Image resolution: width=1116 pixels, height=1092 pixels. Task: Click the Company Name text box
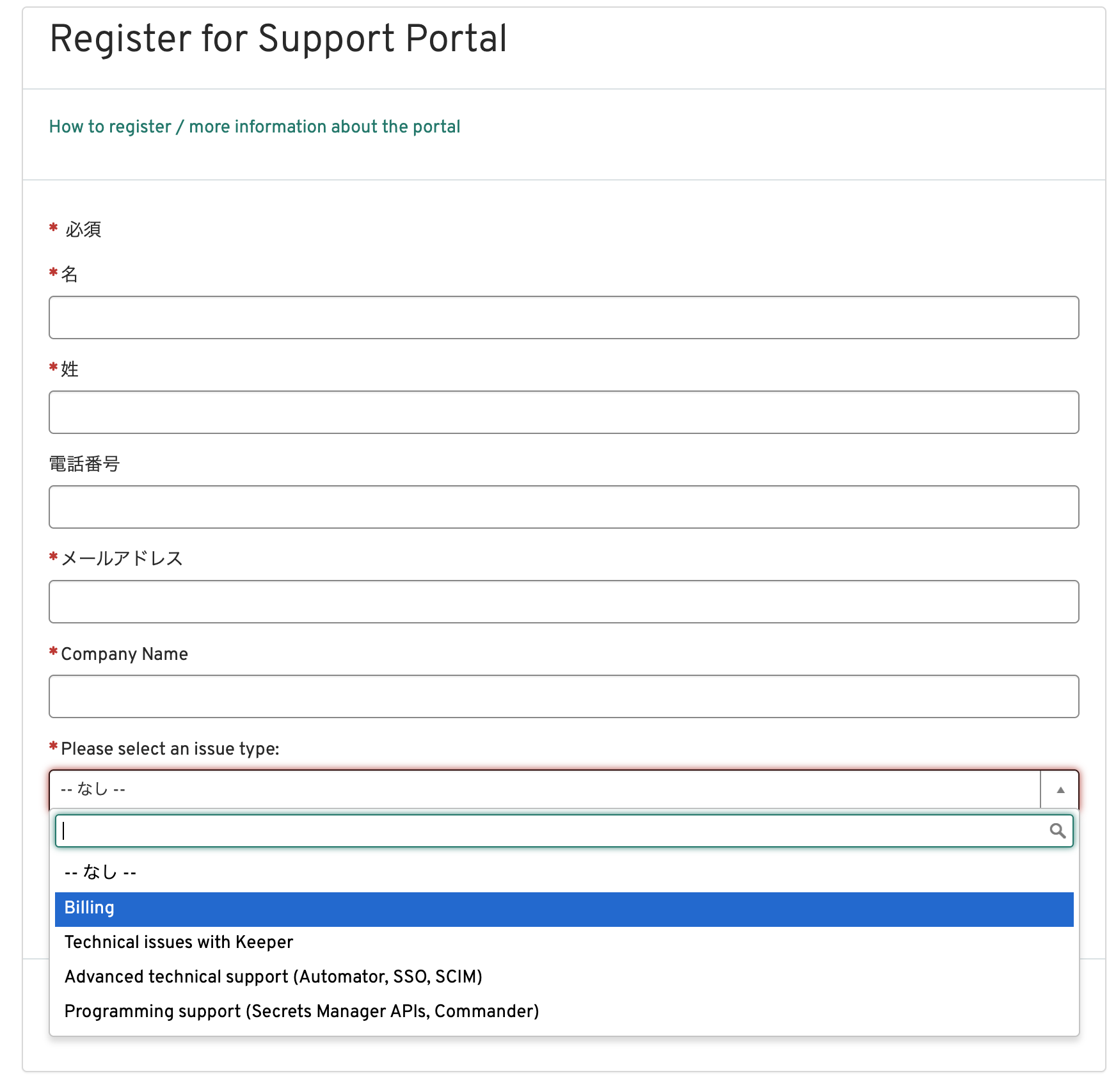click(564, 696)
